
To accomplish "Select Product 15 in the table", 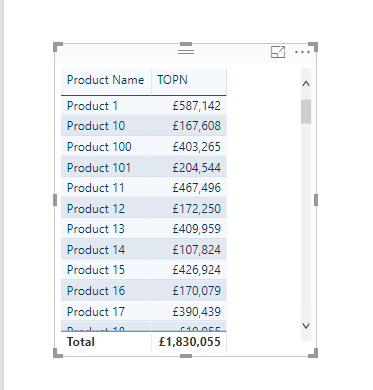I will [96, 270].
